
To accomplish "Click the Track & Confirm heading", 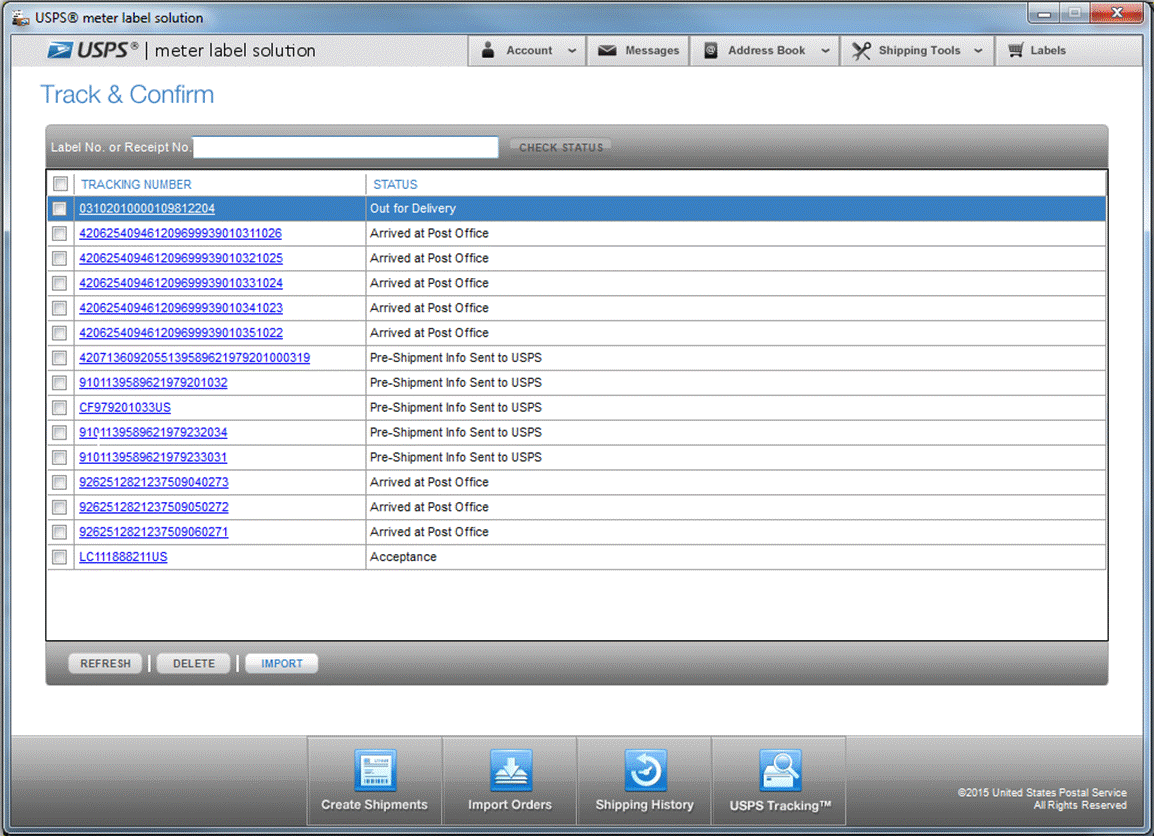I will coord(127,94).
